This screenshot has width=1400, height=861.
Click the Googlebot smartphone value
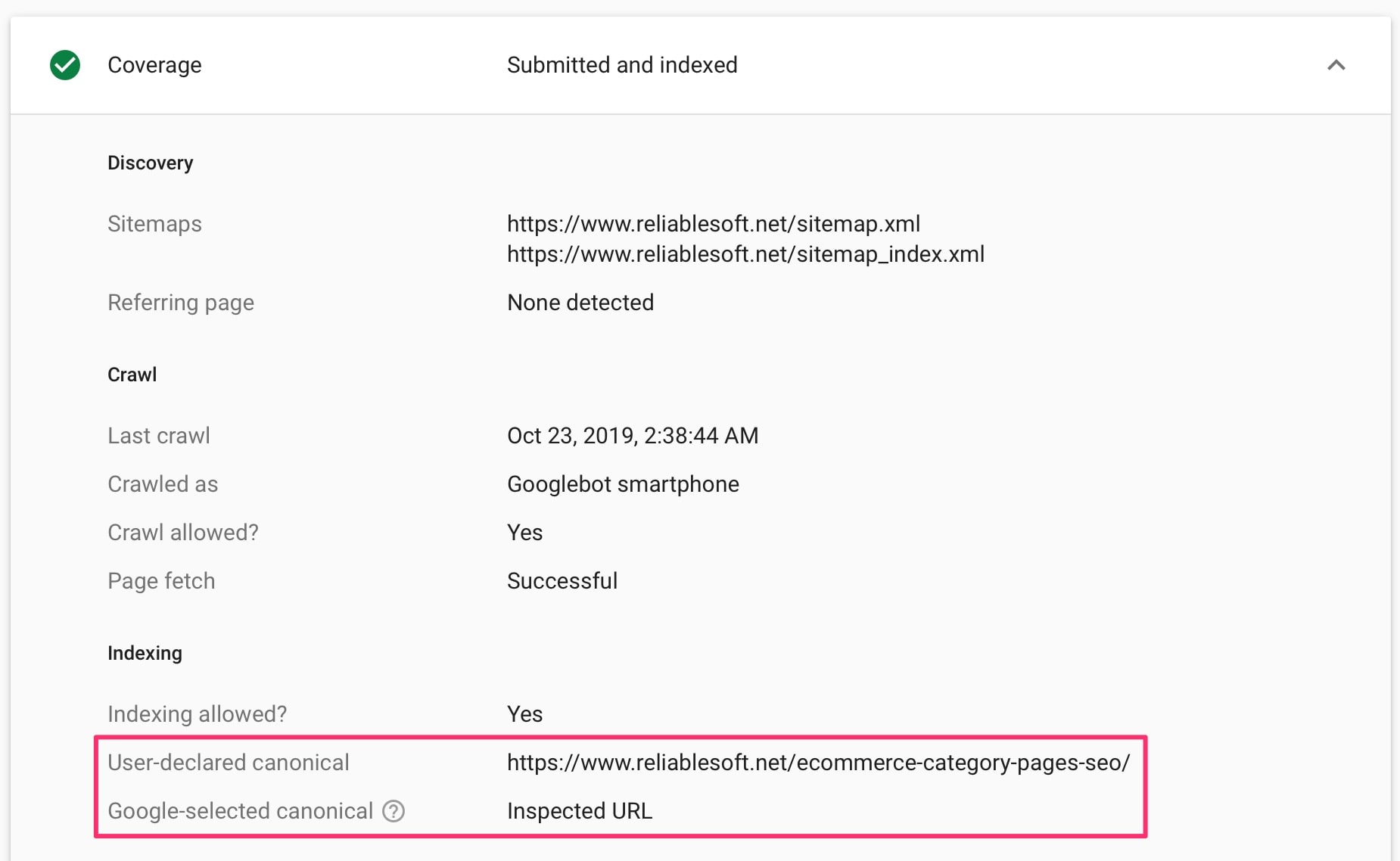622,484
